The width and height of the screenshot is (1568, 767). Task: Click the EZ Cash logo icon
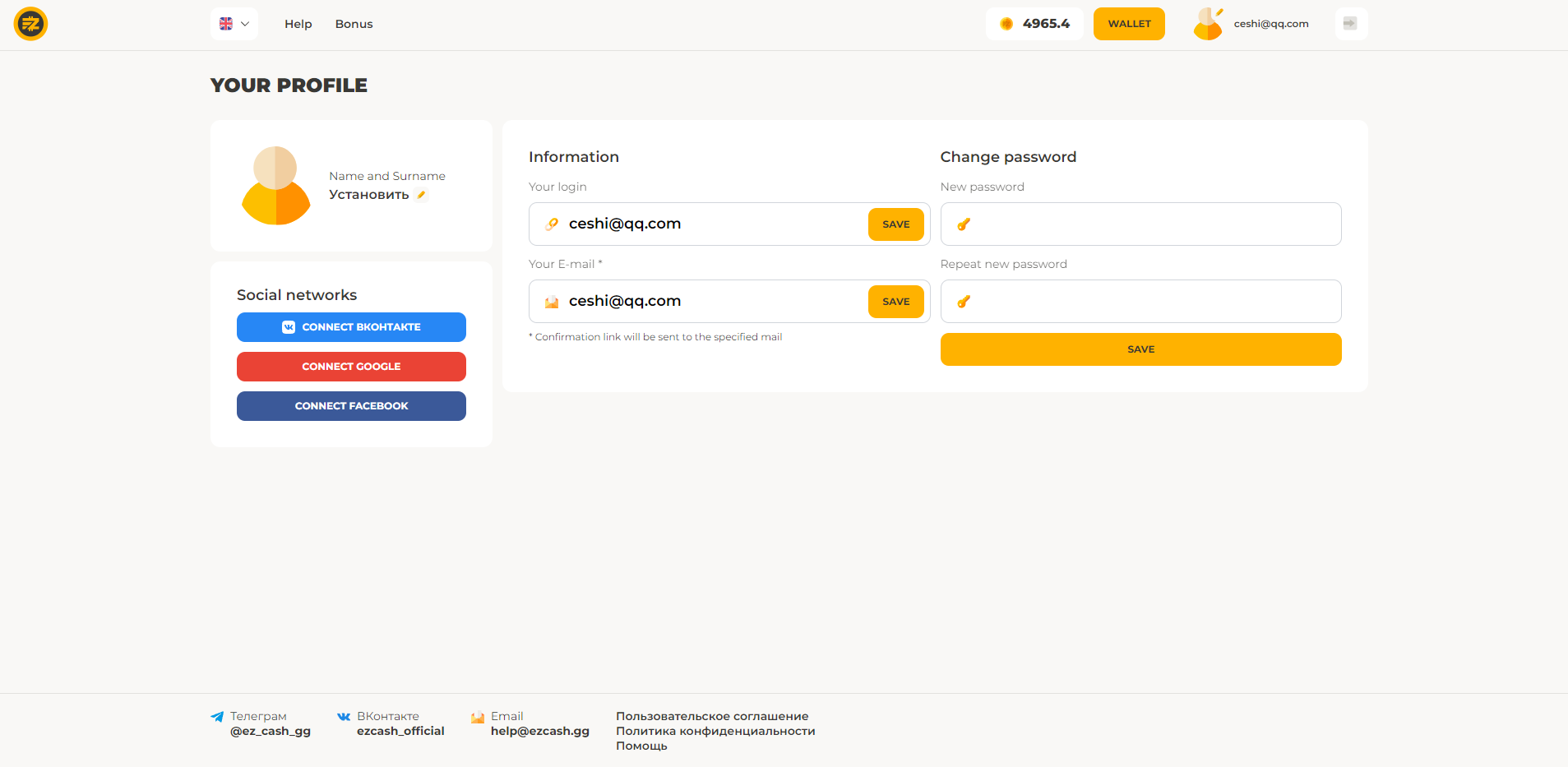click(30, 24)
